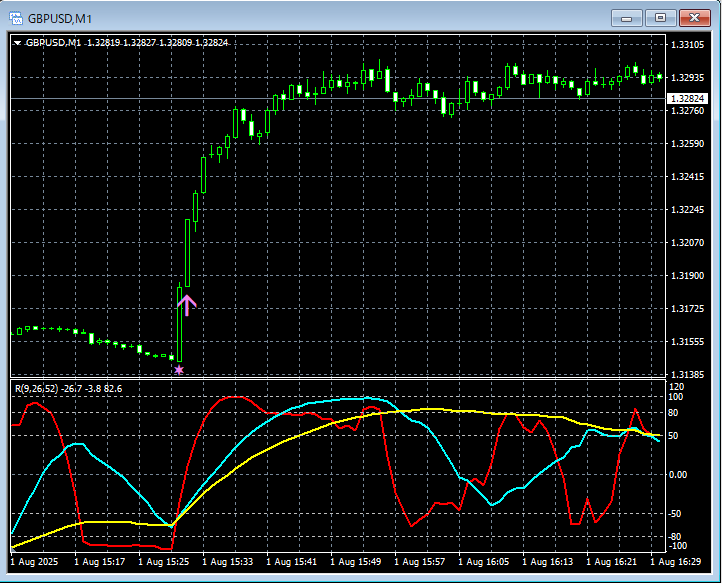Click the chart window icon in title bar
Image resolution: width=723 pixels, height=583 pixels.
pos(16,17)
